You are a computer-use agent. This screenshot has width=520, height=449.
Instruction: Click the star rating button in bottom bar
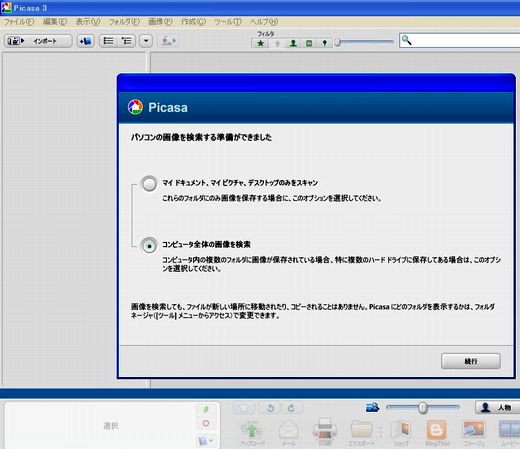tap(244, 408)
